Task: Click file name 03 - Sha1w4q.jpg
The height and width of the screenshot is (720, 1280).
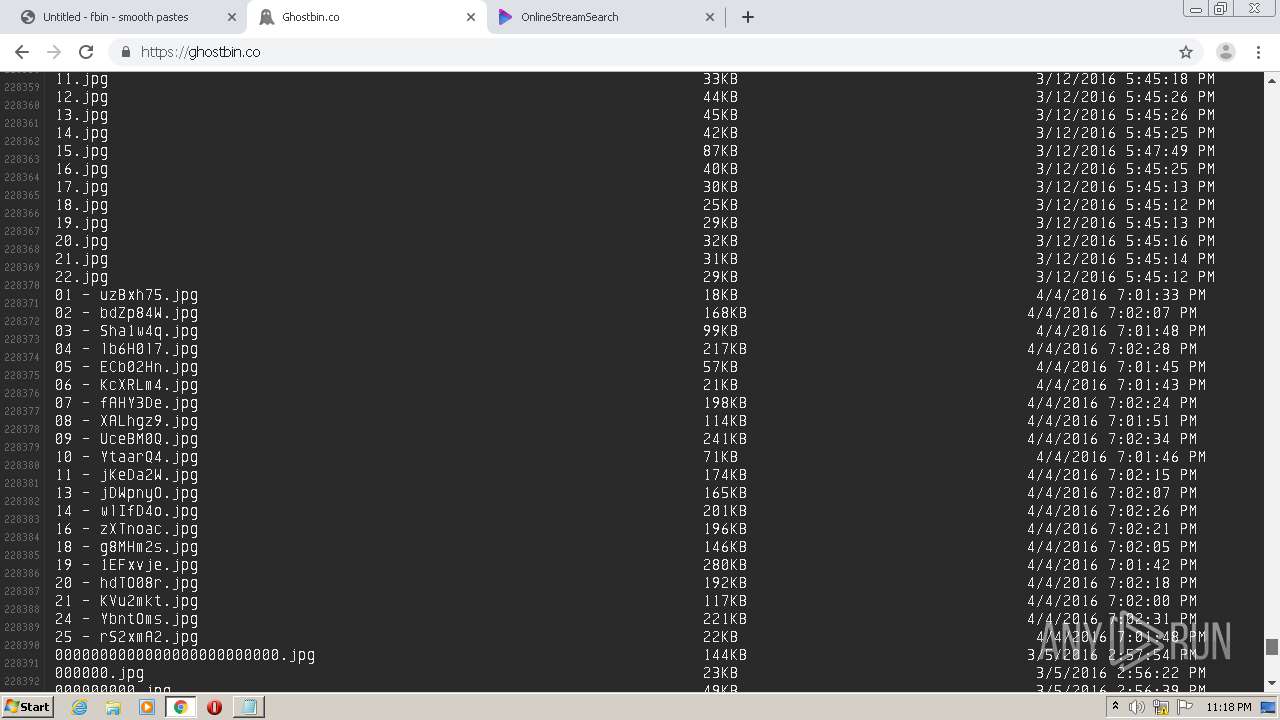Action: click(x=127, y=331)
